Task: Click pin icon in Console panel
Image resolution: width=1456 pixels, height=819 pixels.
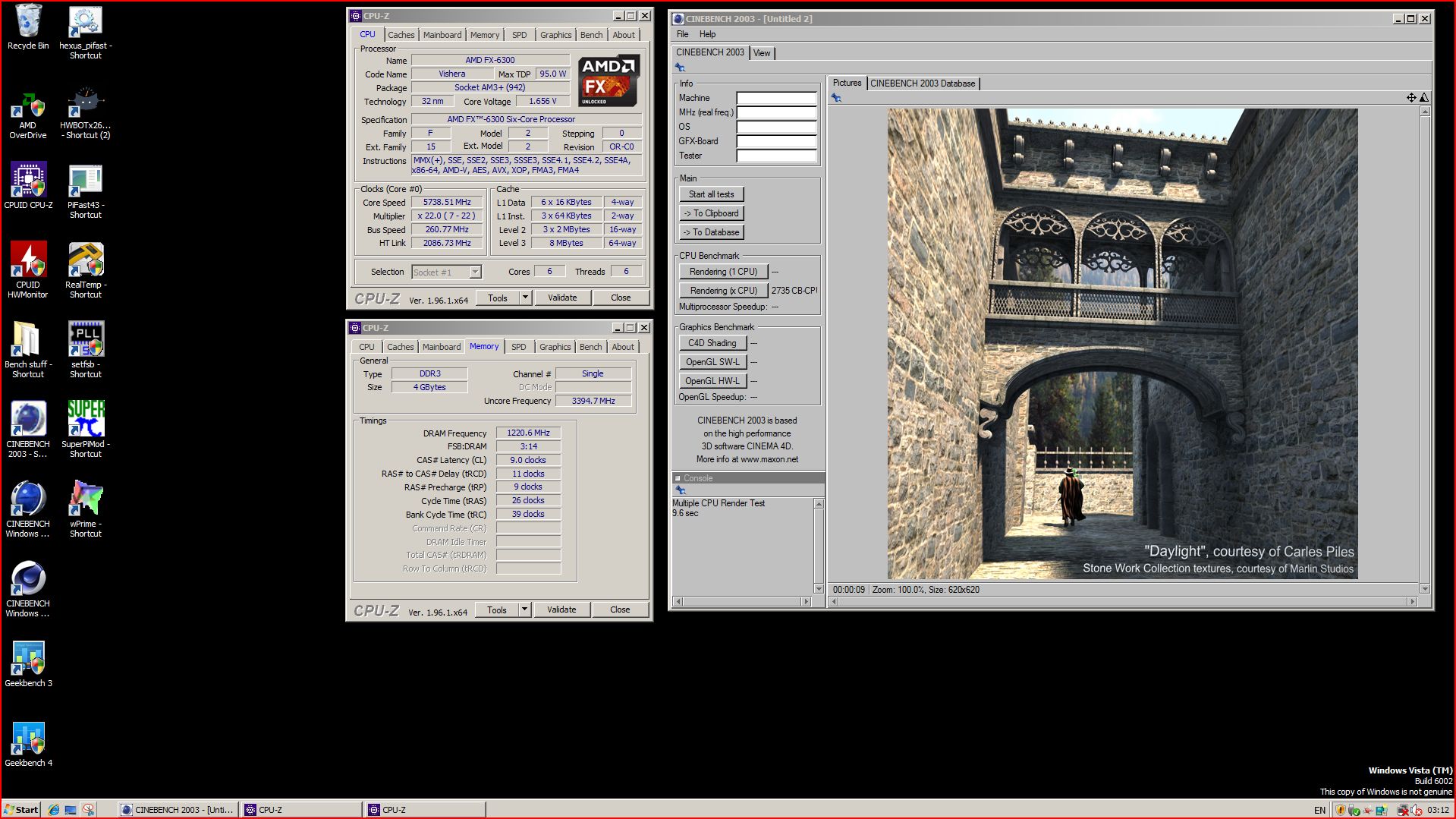Action: coord(681,490)
